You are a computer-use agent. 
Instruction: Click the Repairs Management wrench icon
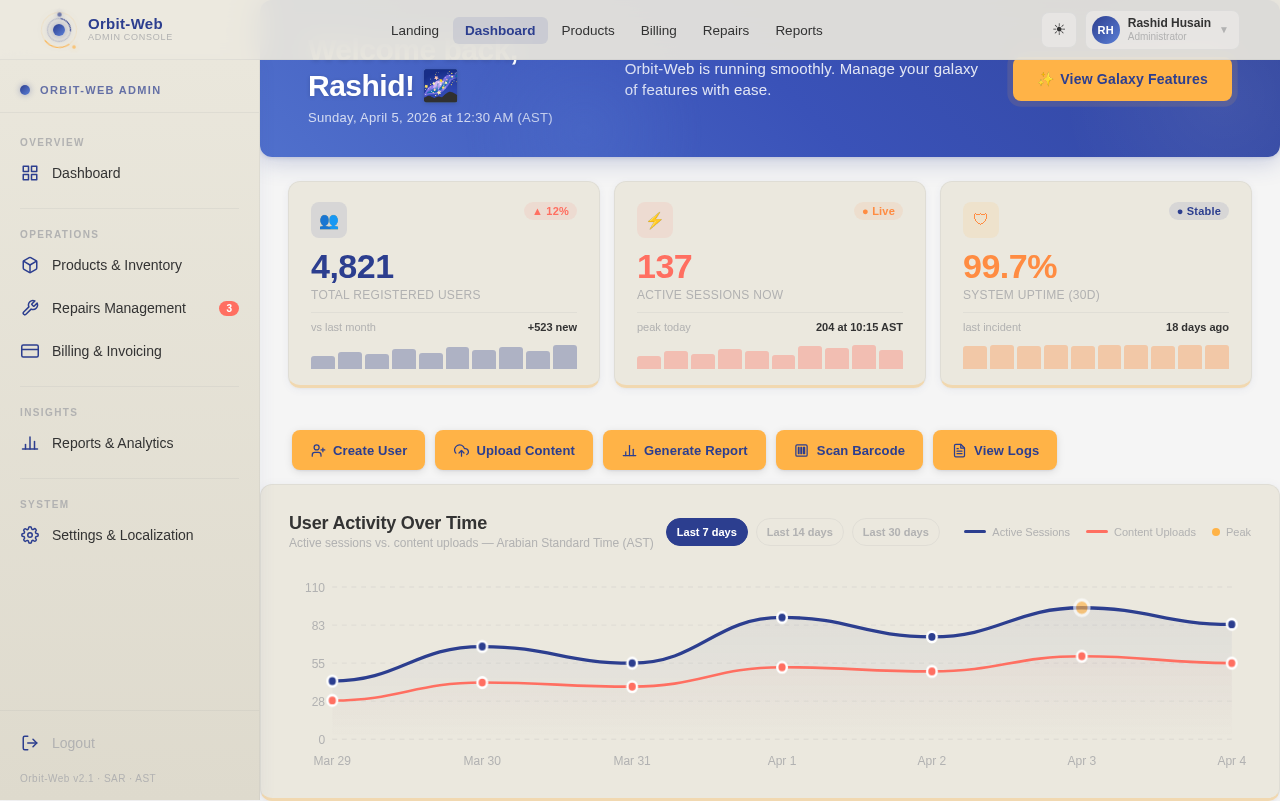click(30, 308)
